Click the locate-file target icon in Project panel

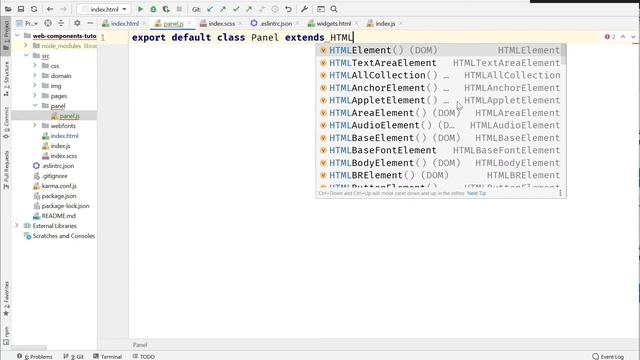[48, 24]
